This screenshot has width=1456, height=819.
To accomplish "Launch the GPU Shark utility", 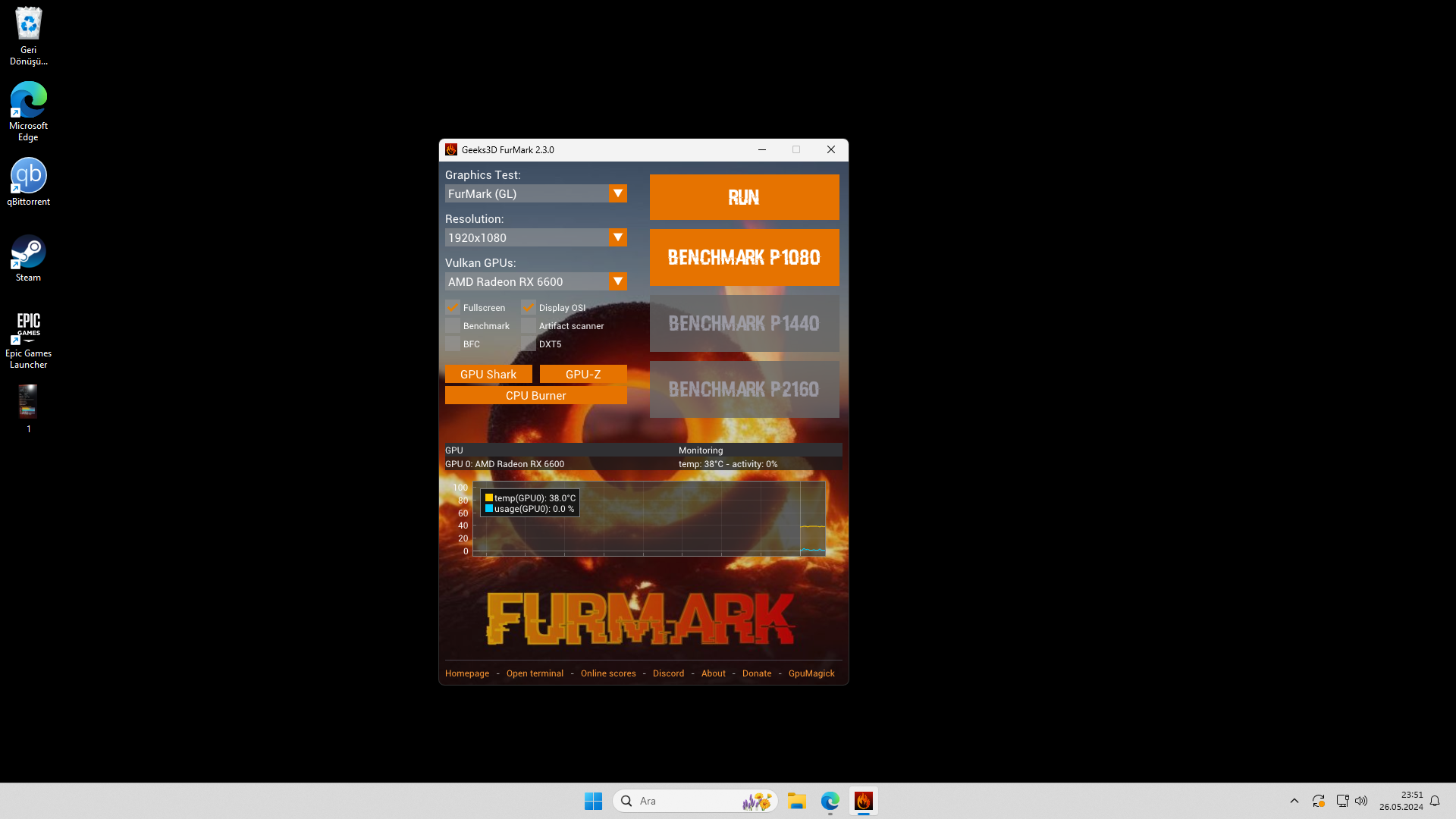I will click(488, 374).
